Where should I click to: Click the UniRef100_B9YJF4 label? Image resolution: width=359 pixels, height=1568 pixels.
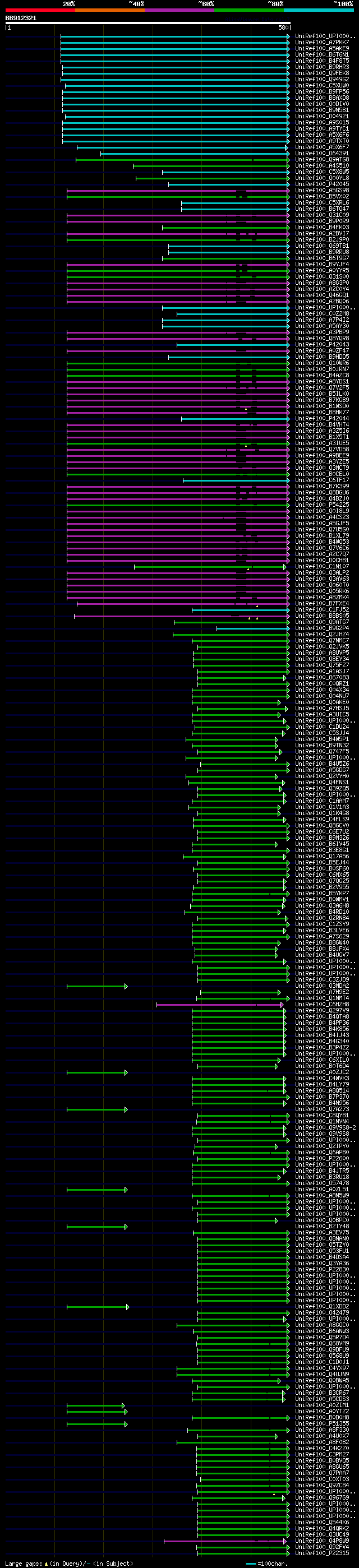[x=323, y=264]
